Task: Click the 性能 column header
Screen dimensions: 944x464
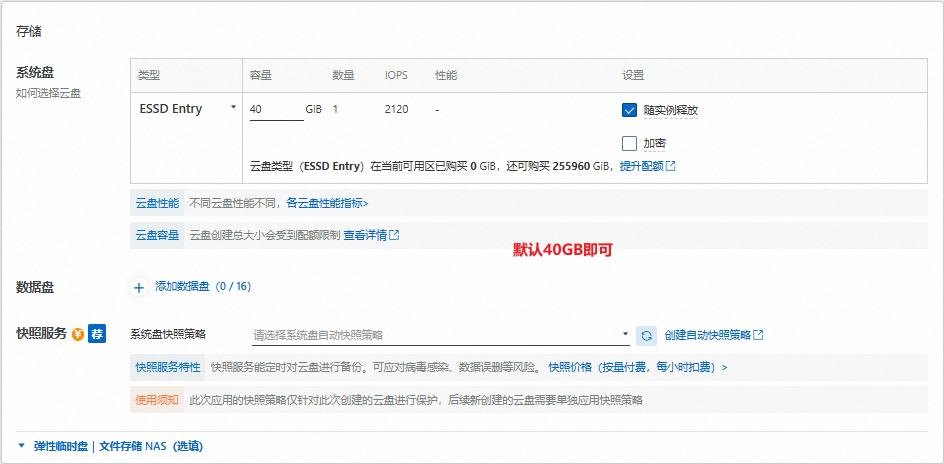Action: 446,75
